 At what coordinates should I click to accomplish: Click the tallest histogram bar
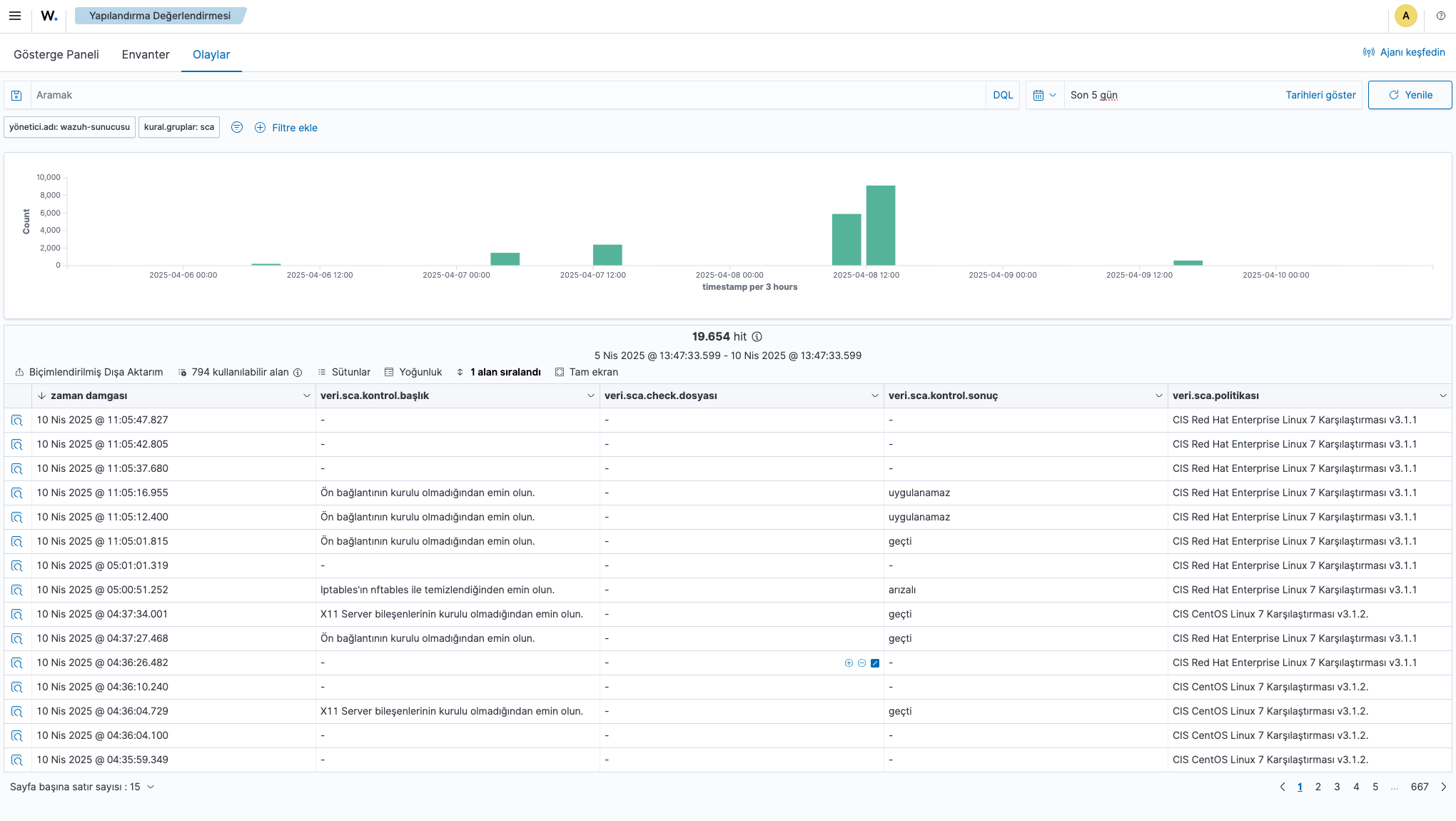tap(881, 225)
